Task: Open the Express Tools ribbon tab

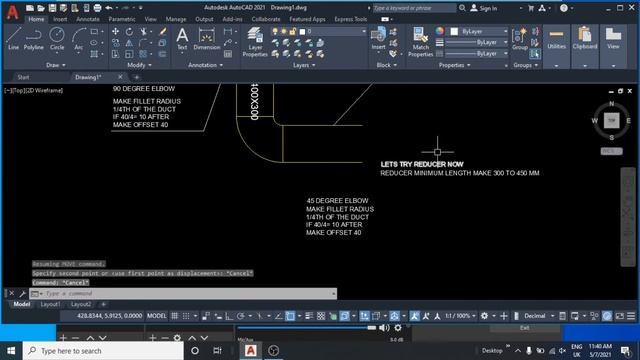Action: [351, 19]
